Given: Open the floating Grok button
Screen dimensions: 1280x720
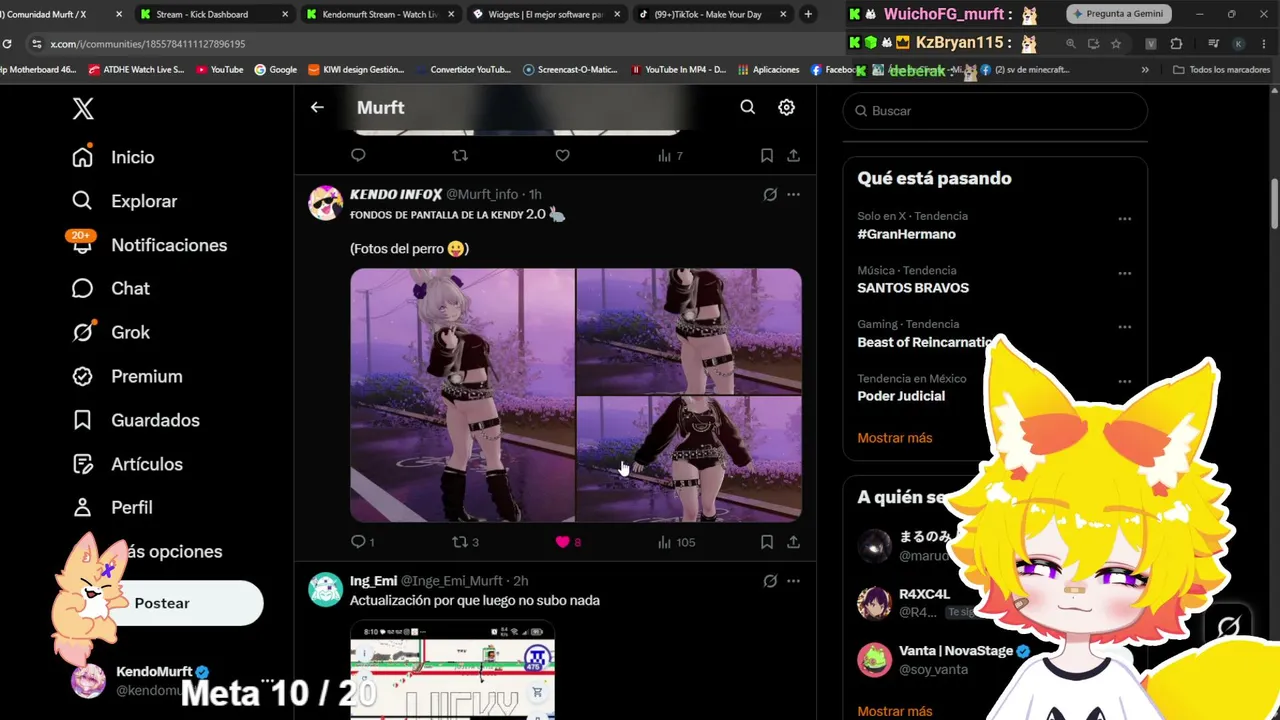Looking at the screenshot, I should (1229, 627).
